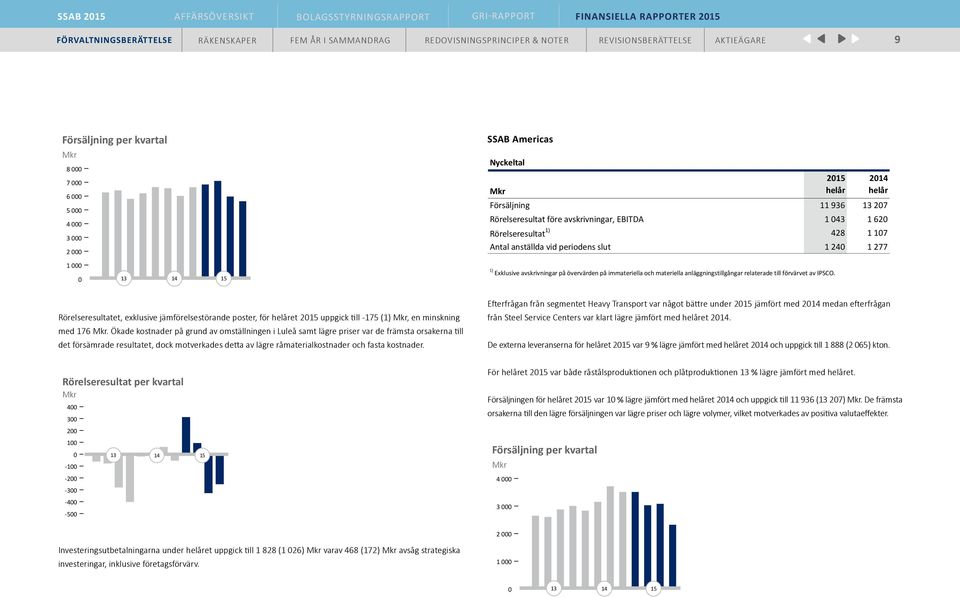
Task: Click the 14 marker in Rörelseresultat chart
Action: pos(157,455)
